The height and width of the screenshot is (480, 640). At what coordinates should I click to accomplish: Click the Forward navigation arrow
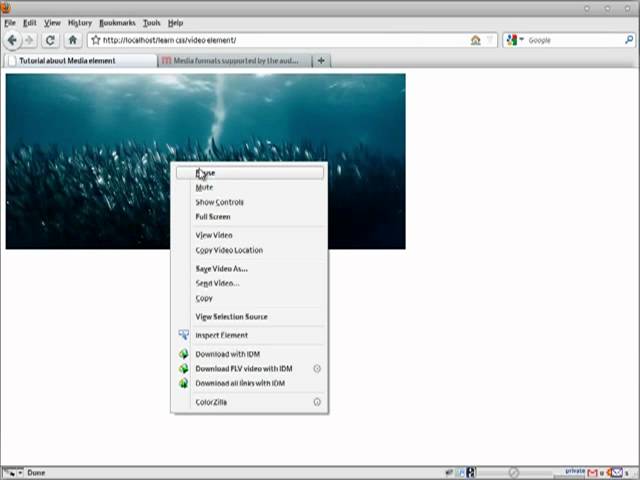pyautogui.click(x=29, y=40)
